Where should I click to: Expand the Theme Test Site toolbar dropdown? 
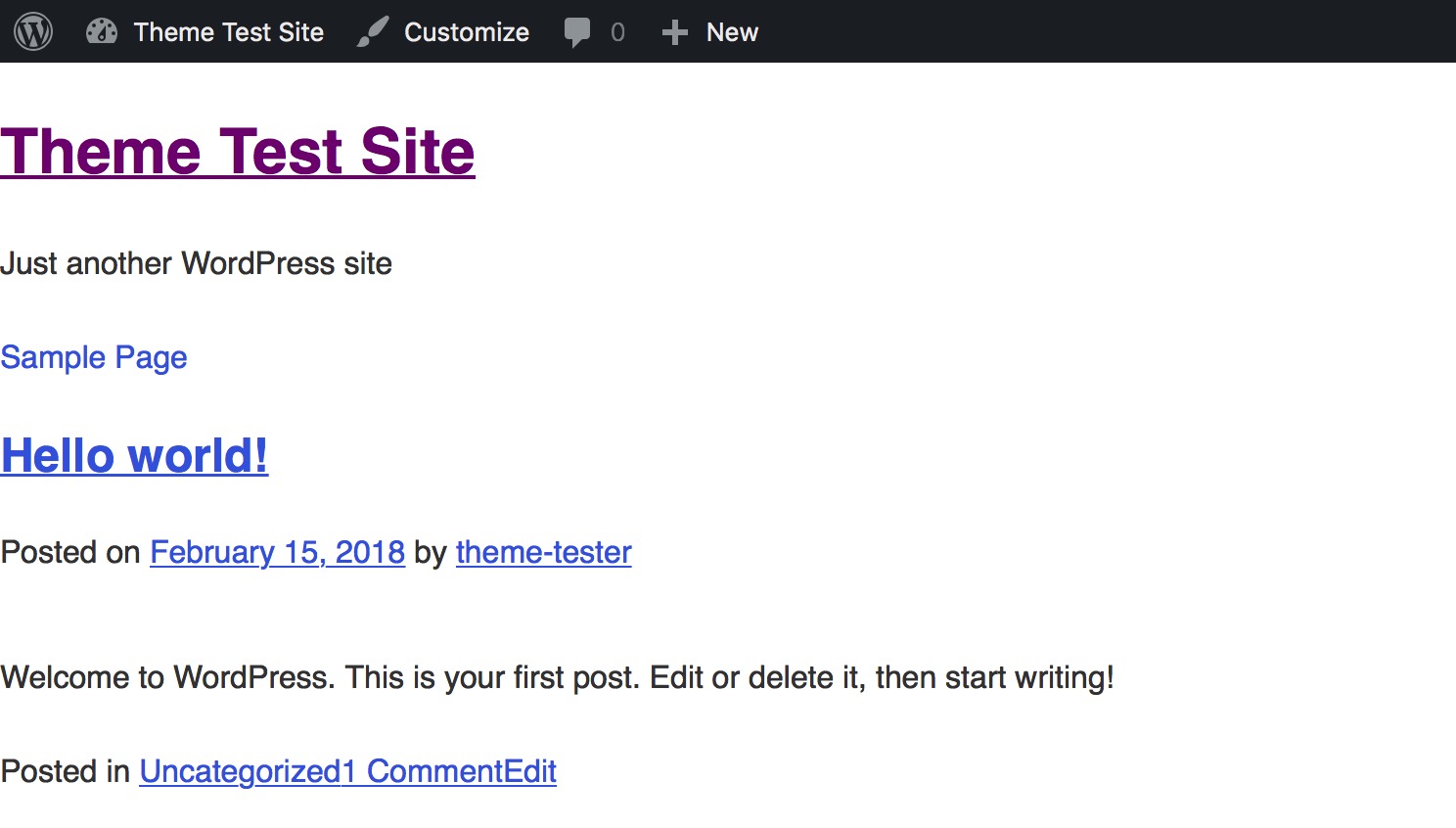coord(205,31)
